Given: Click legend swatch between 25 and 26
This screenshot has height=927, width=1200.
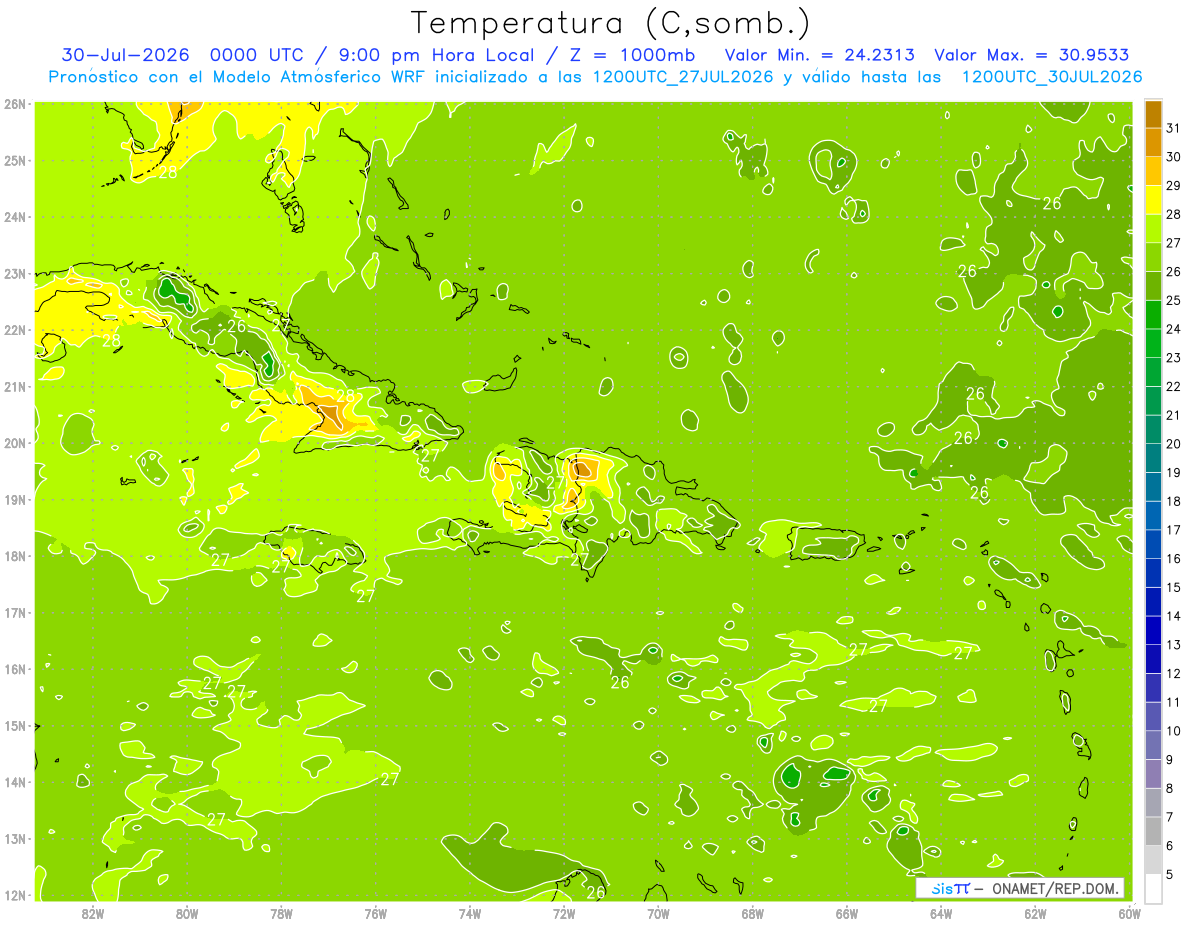Looking at the screenshot, I should pos(1153,286).
